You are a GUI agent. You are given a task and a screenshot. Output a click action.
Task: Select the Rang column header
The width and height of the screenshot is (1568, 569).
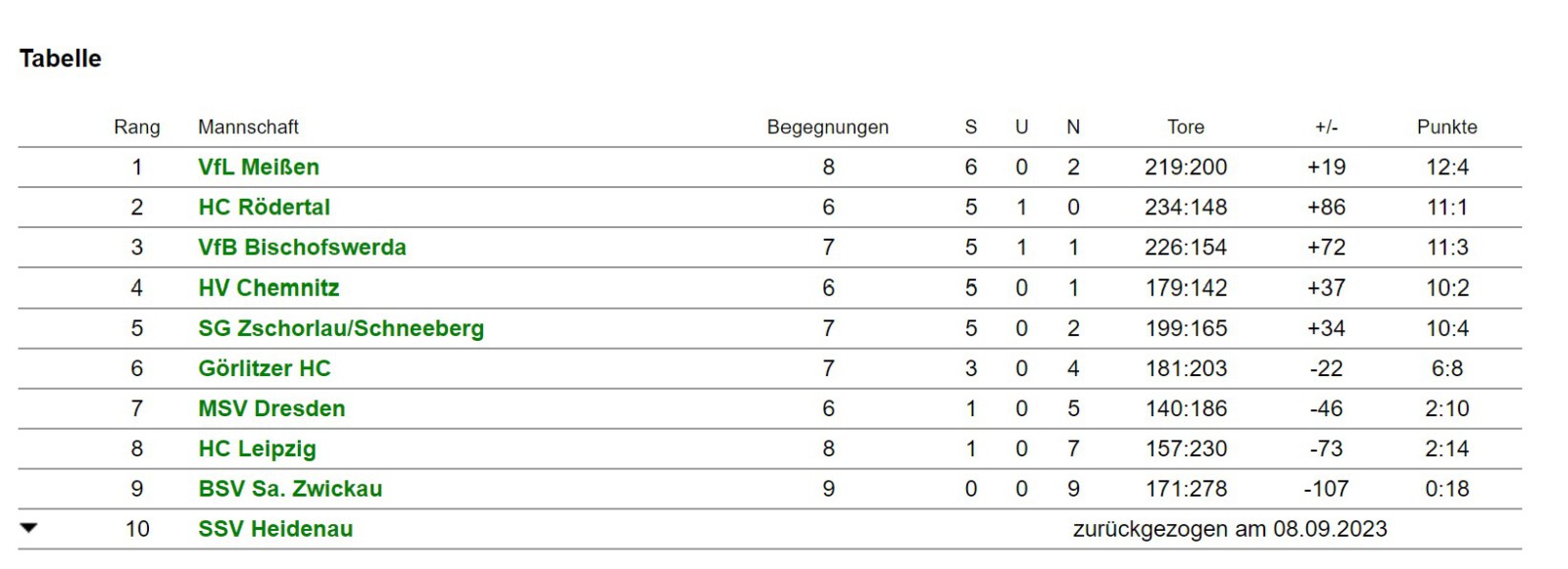coord(137,127)
